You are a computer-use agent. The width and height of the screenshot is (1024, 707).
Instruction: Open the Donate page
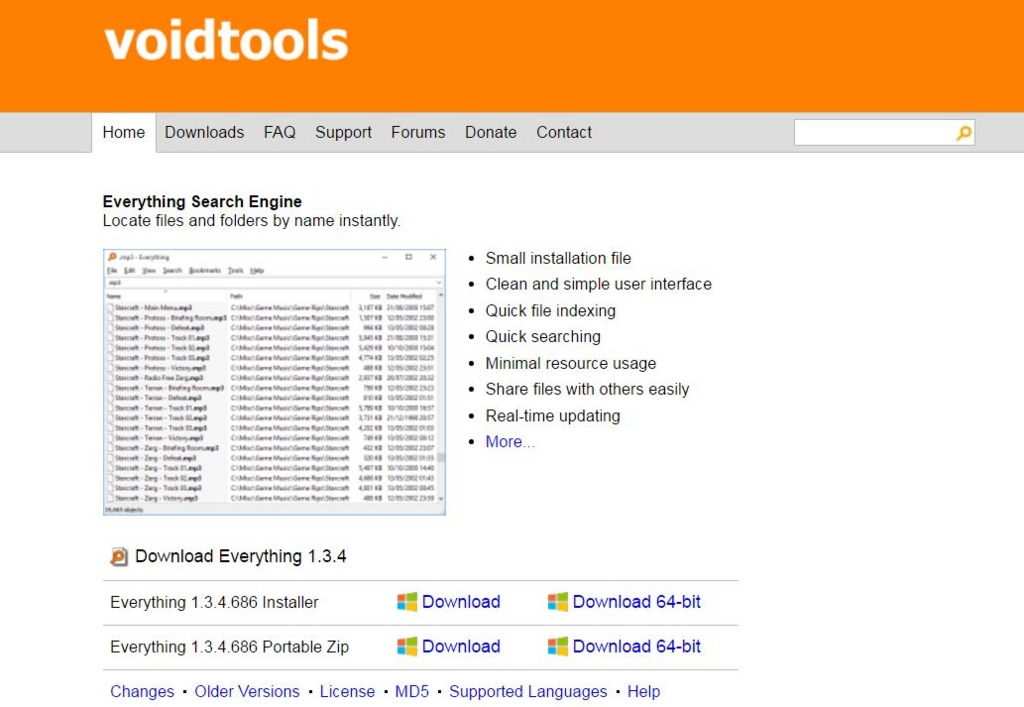pyautogui.click(x=490, y=133)
